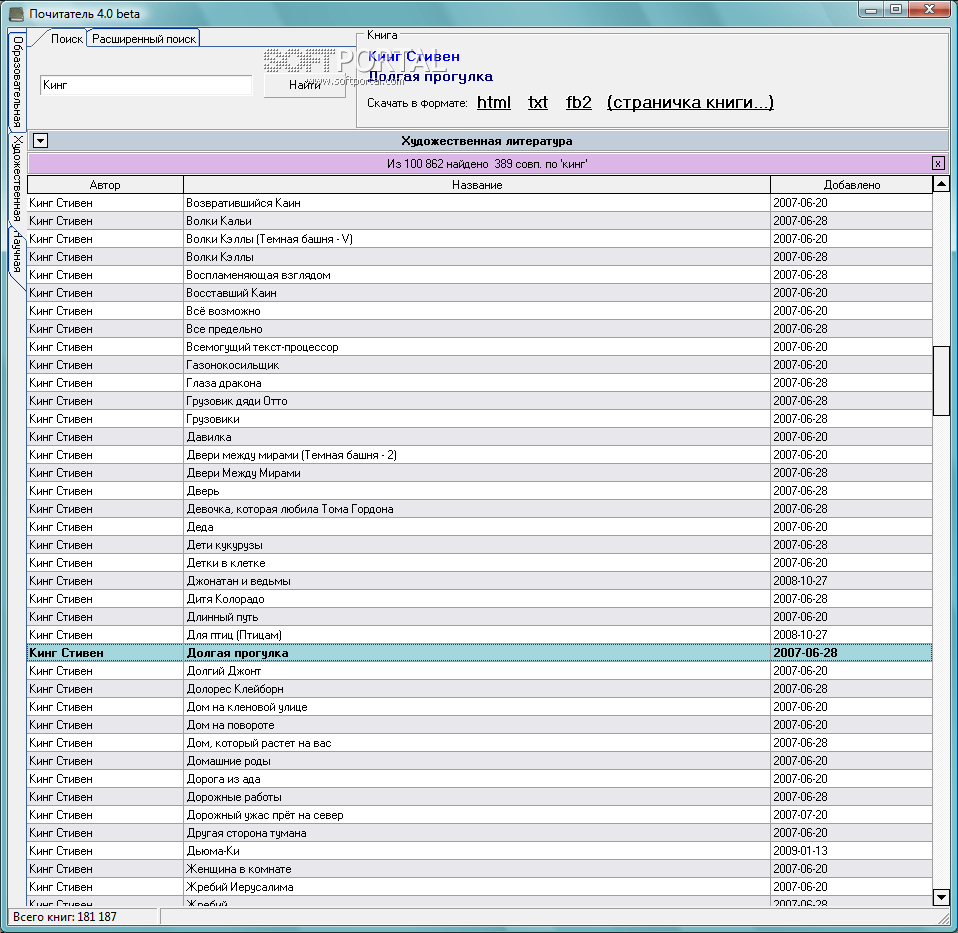Select the row Женщина в комнате

[x=480, y=869]
